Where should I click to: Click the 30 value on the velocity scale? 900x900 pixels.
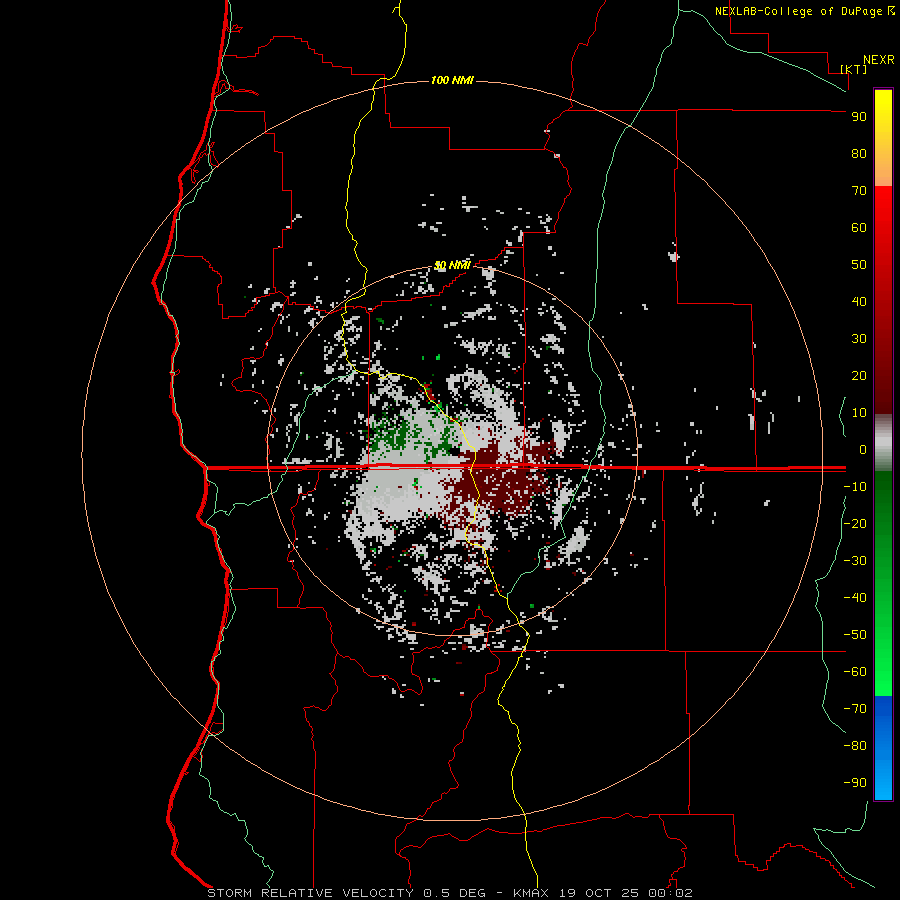coord(859,339)
